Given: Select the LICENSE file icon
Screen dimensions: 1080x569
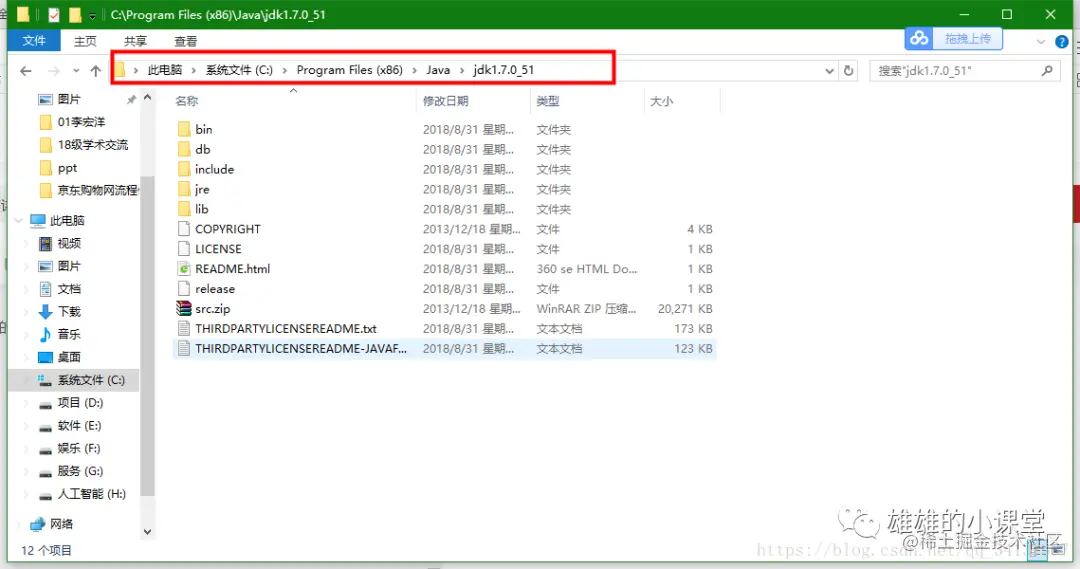Looking at the screenshot, I should click(x=184, y=249).
